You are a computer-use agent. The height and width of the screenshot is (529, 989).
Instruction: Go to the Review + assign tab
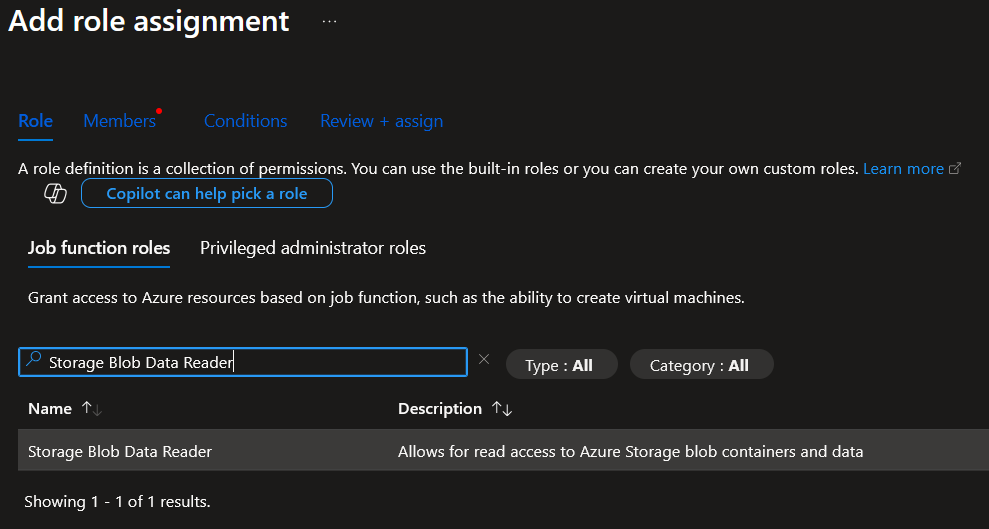(x=382, y=121)
